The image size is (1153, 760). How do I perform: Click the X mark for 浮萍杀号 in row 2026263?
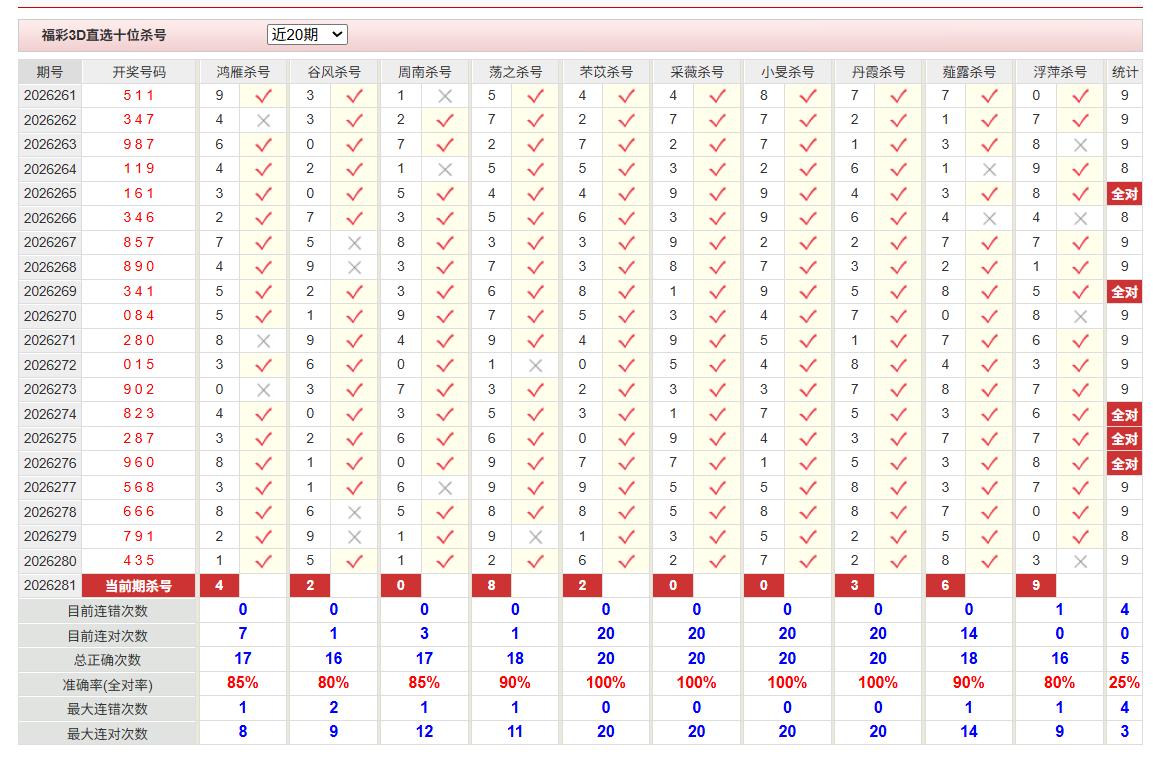(1080, 145)
